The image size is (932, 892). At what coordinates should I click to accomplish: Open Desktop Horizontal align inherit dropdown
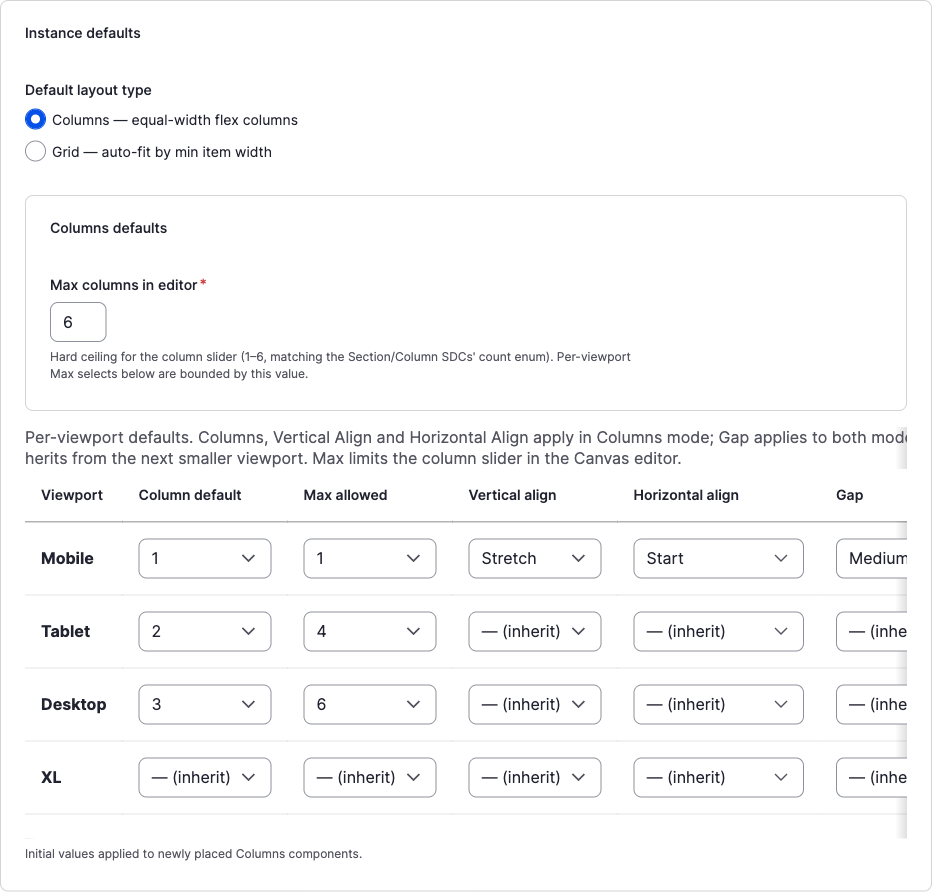pos(719,705)
